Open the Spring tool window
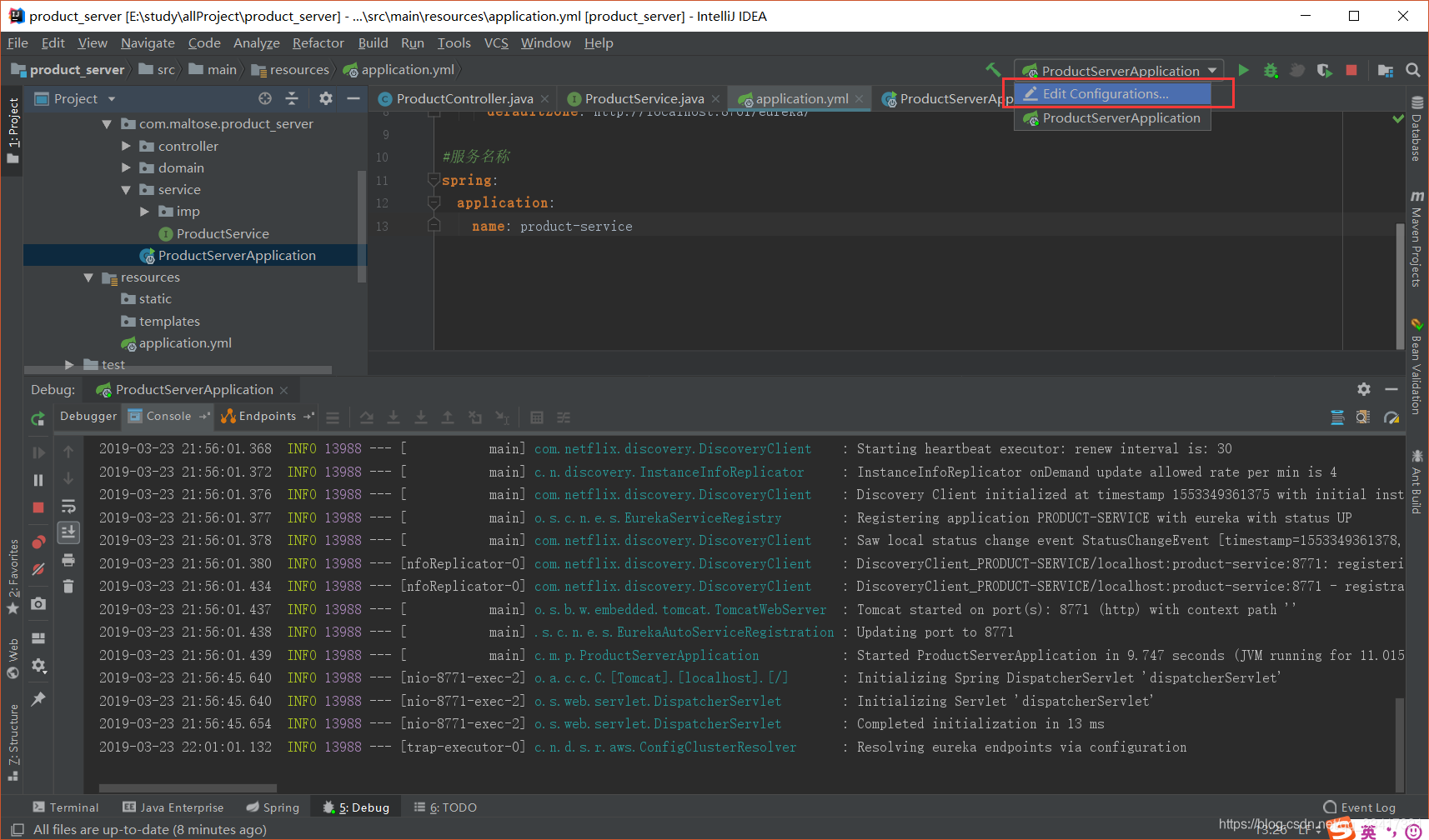Image resolution: width=1429 pixels, height=840 pixels. 273,807
